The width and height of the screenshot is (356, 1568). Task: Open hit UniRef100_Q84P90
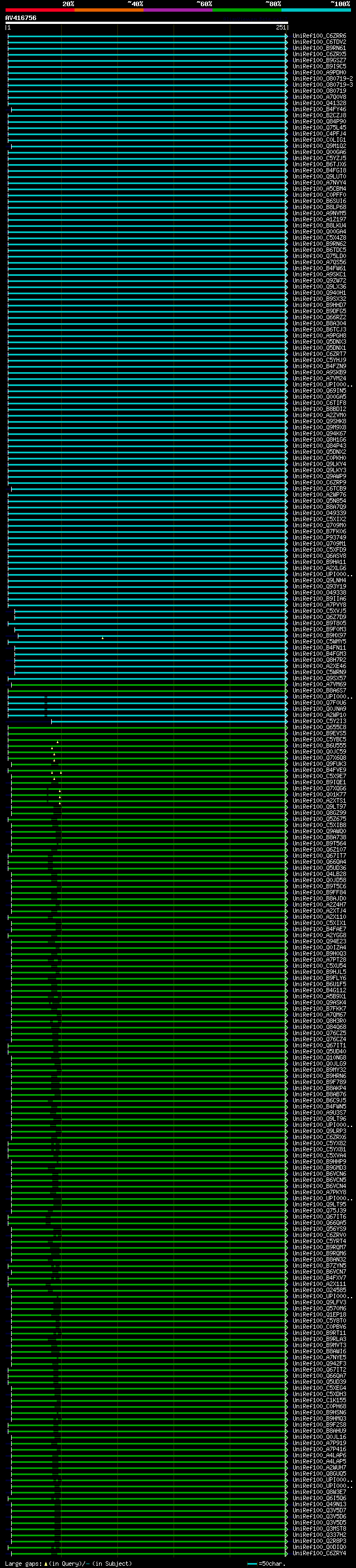point(319,122)
